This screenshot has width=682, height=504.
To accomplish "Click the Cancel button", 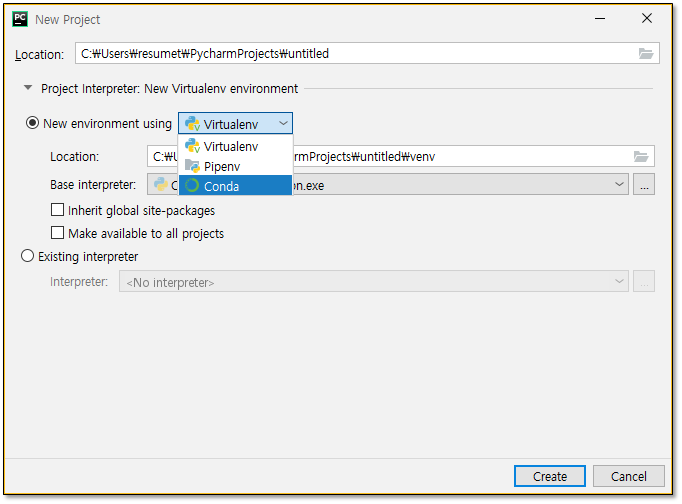I will pos(629,476).
